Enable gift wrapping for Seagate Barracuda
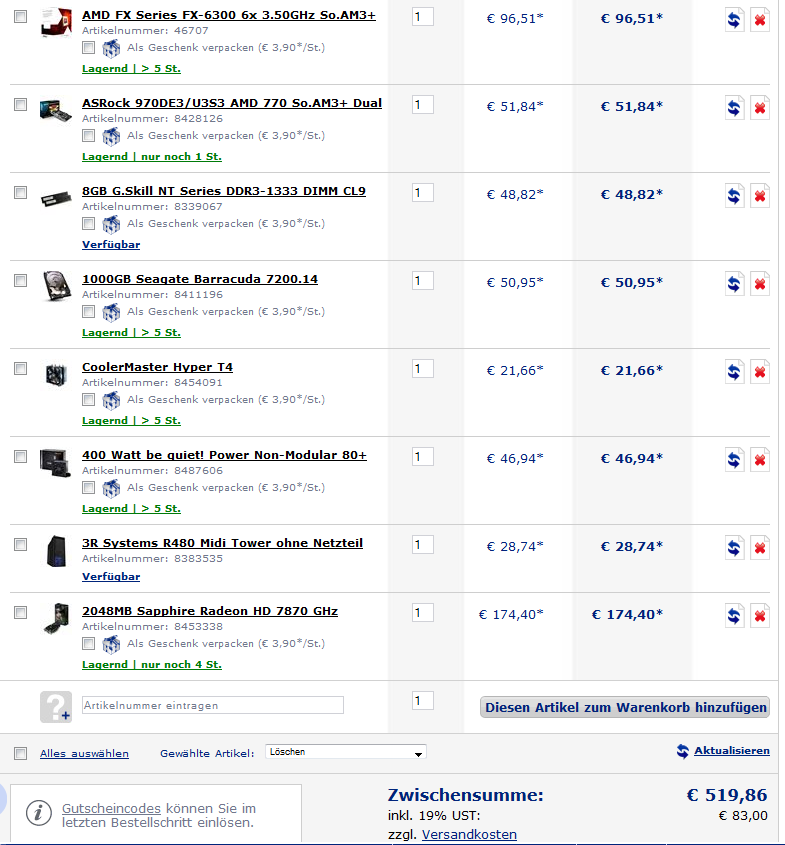Viewport: 785px width, 845px height. pos(88,311)
